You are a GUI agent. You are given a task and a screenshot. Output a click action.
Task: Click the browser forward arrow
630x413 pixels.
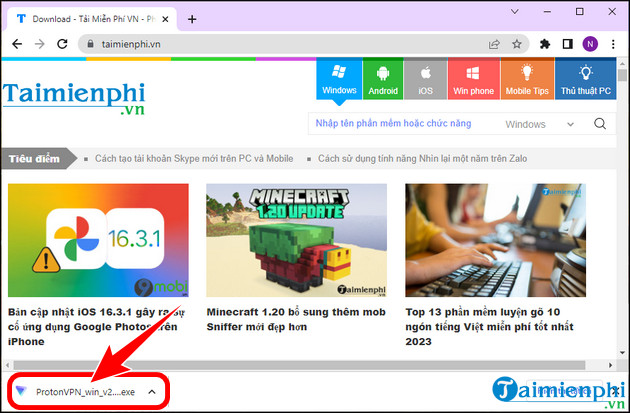click(x=39, y=44)
